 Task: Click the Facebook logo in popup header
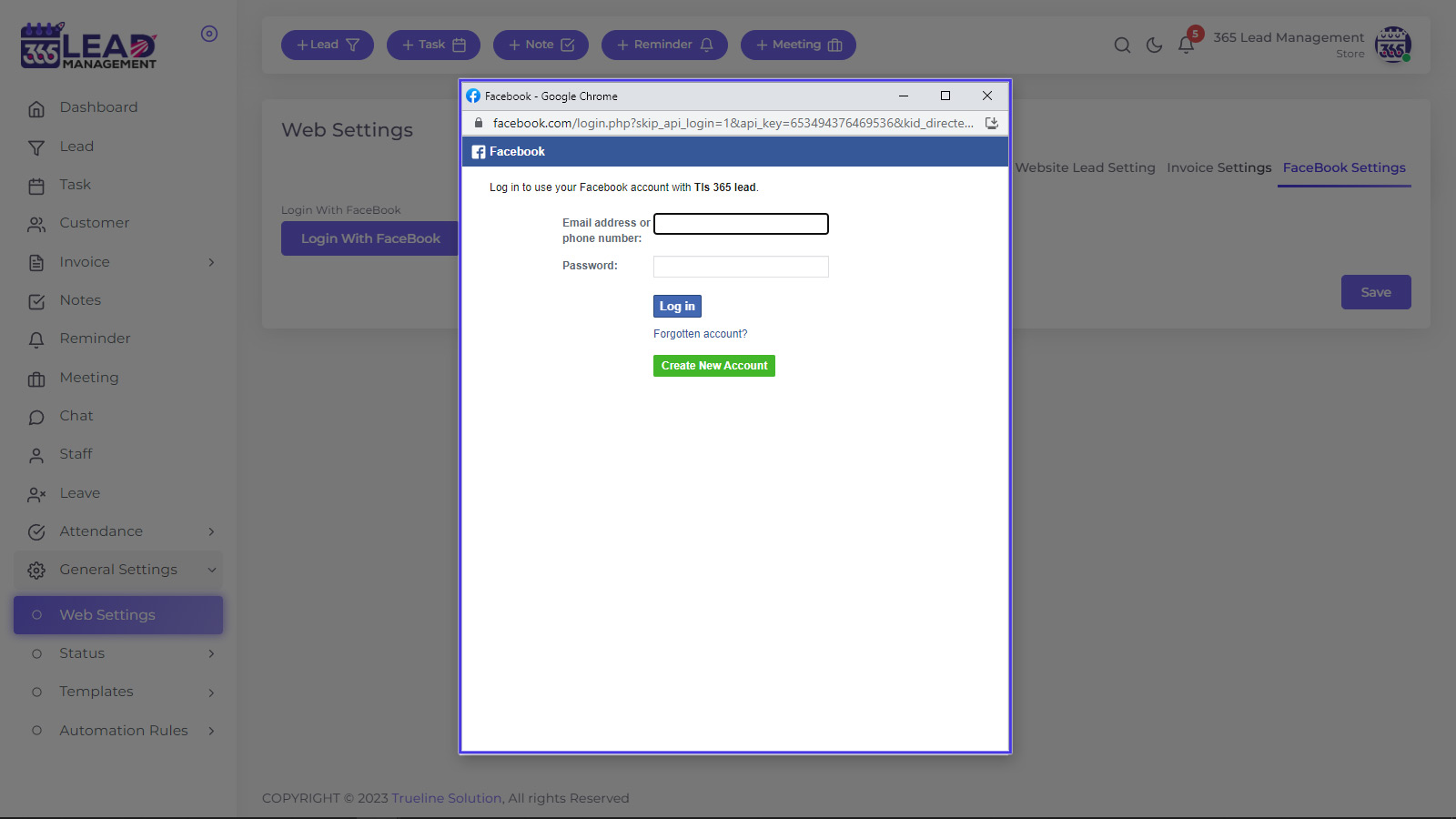point(479,152)
